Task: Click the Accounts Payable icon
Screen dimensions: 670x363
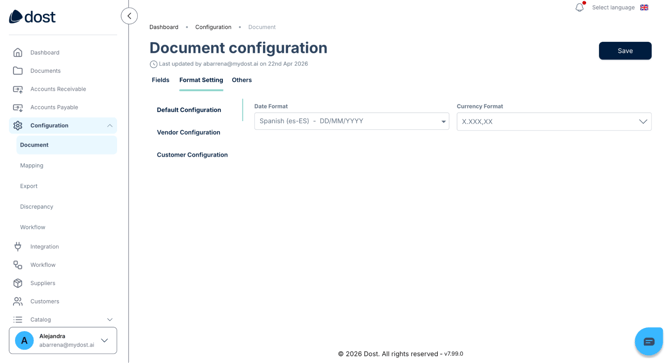Action: tap(18, 108)
